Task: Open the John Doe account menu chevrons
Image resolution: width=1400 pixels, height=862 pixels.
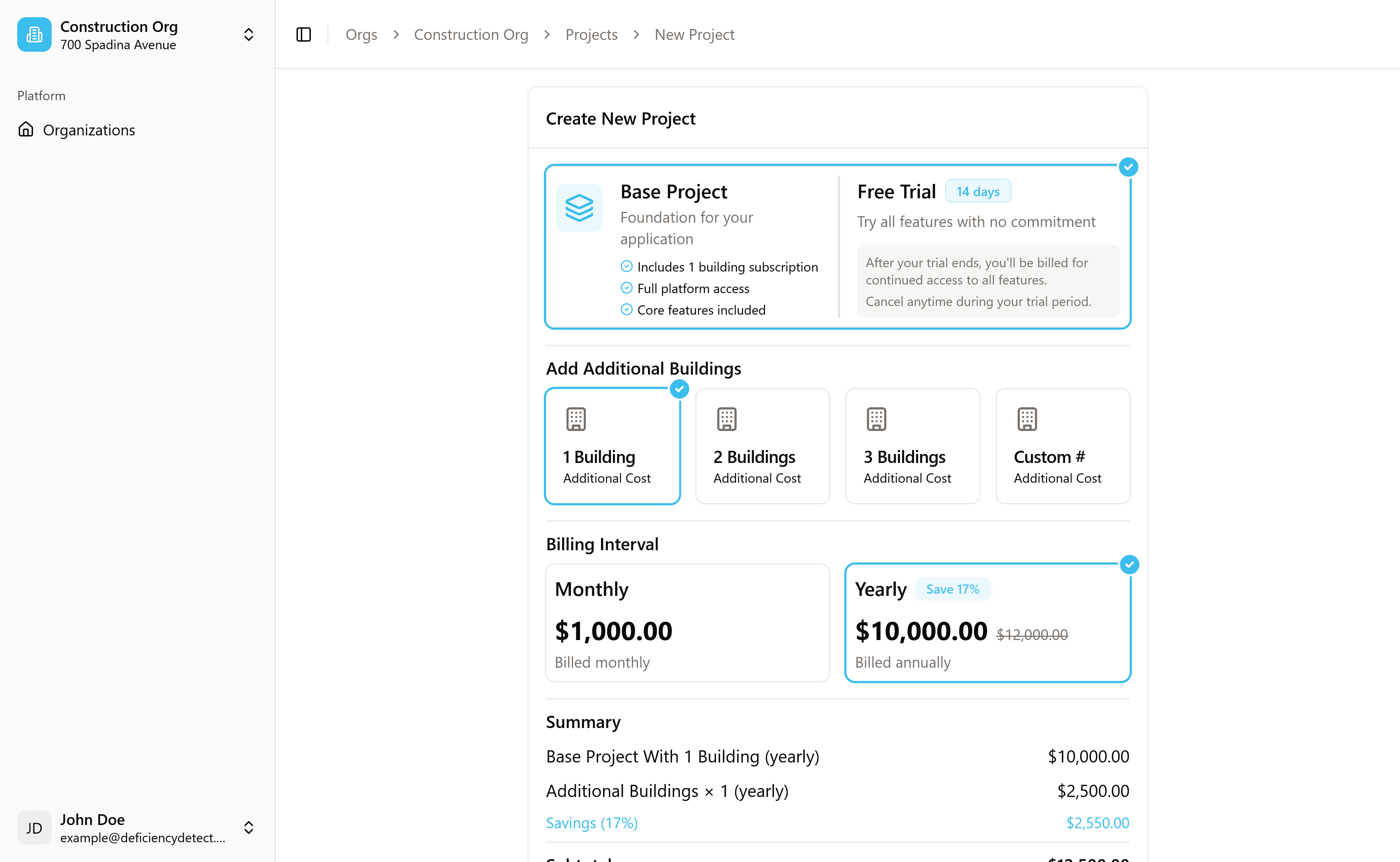Action: pos(248,828)
